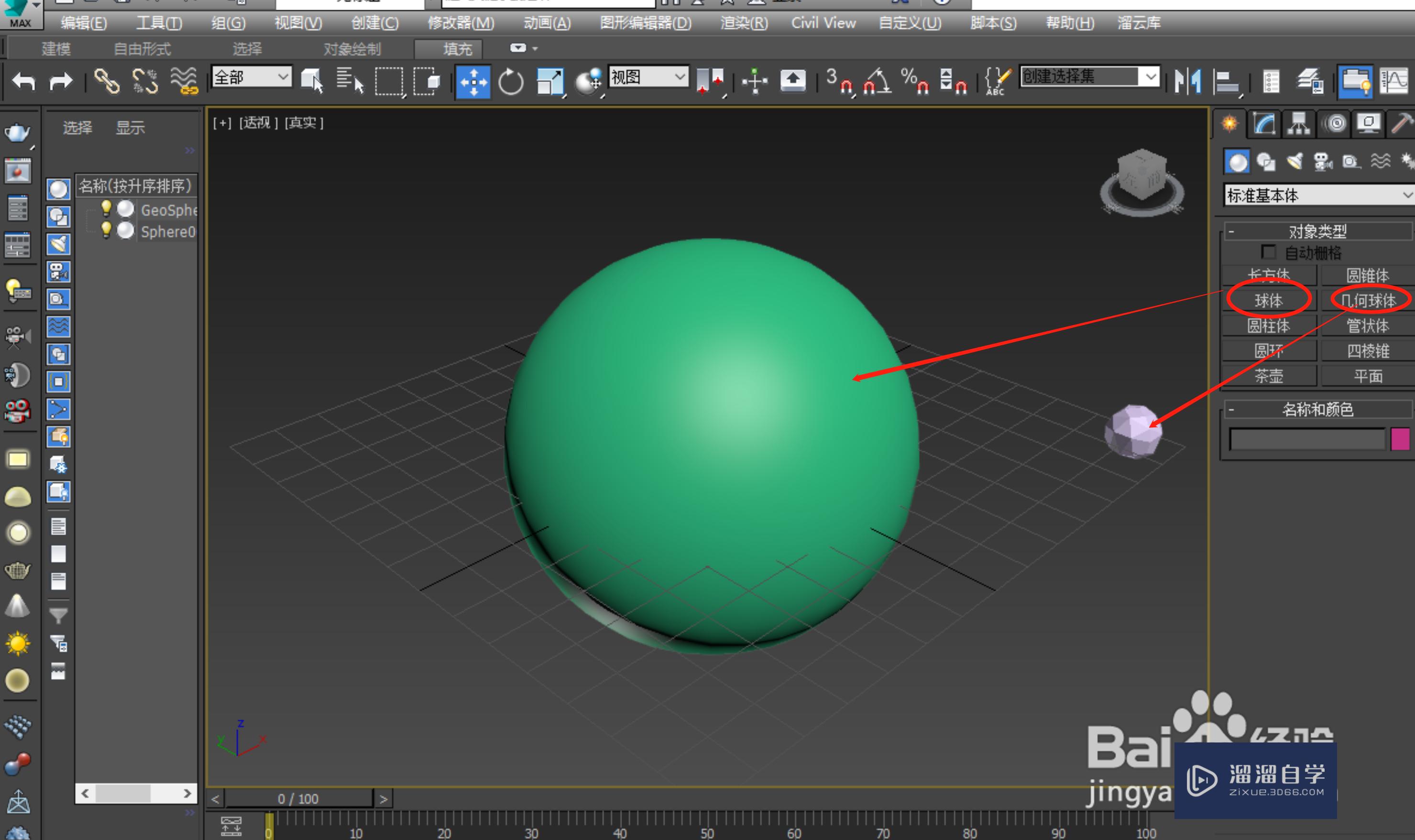
Task: Click the magenta object color swatch
Action: click(x=1400, y=439)
